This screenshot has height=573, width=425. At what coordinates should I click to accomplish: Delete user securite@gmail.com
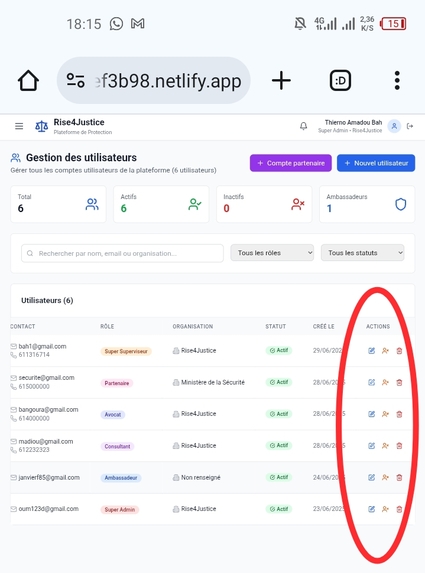pos(399,382)
